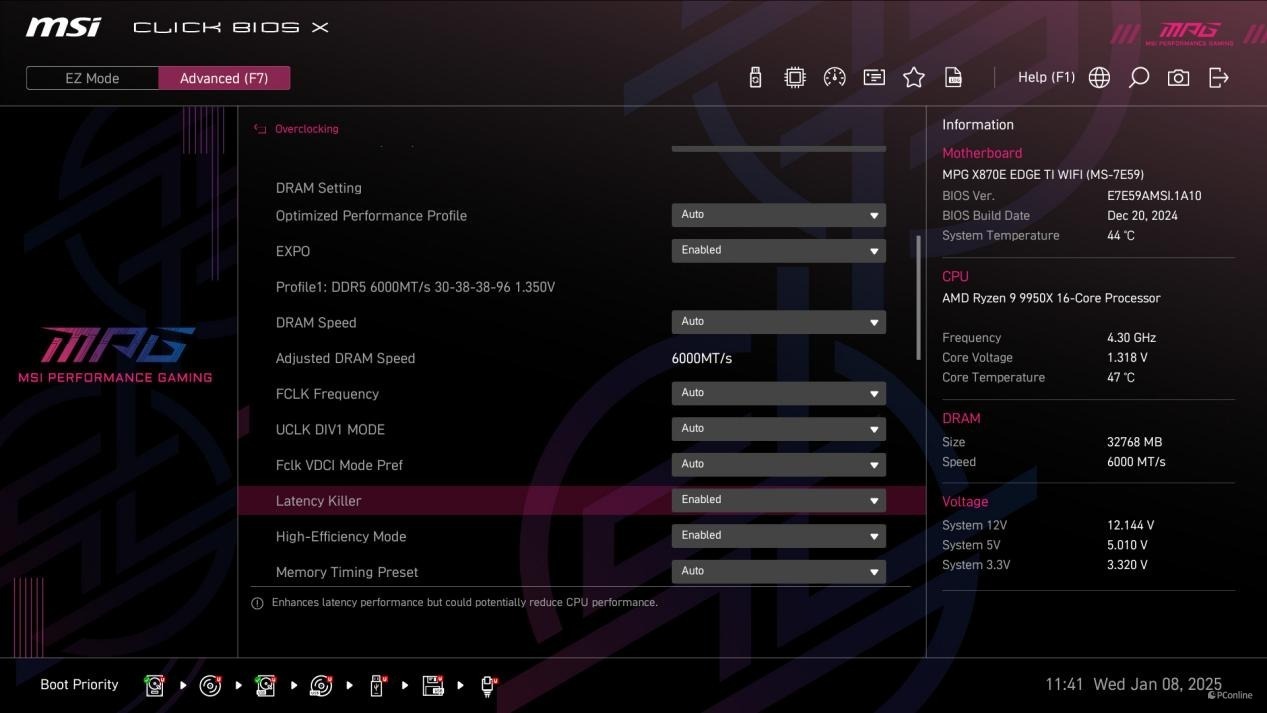Open Fclk VDCI Mode Pref dropdown
Screen dimensions: 1267x713
(x=778, y=464)
